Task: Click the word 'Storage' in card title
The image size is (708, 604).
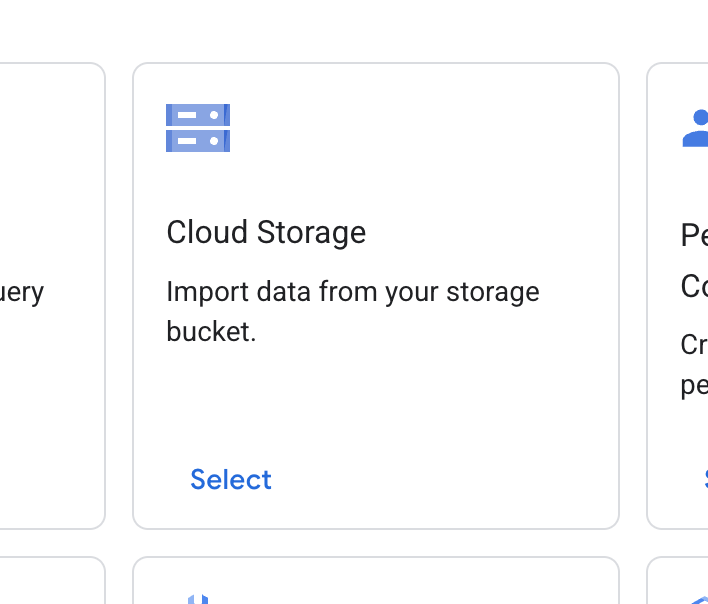Action: point(311,232)
